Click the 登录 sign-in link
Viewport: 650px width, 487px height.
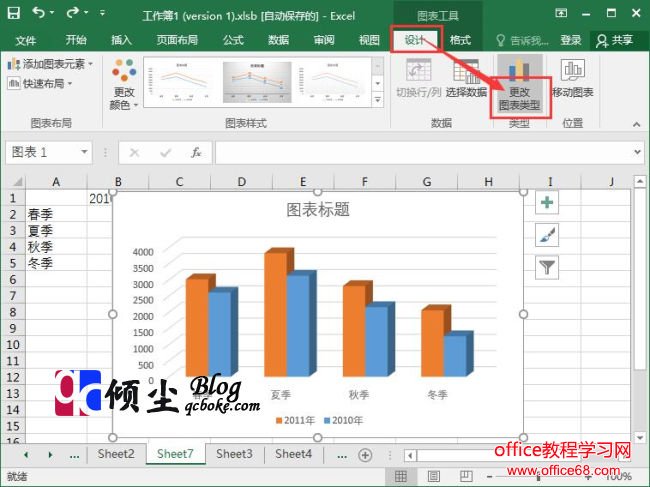571,40
